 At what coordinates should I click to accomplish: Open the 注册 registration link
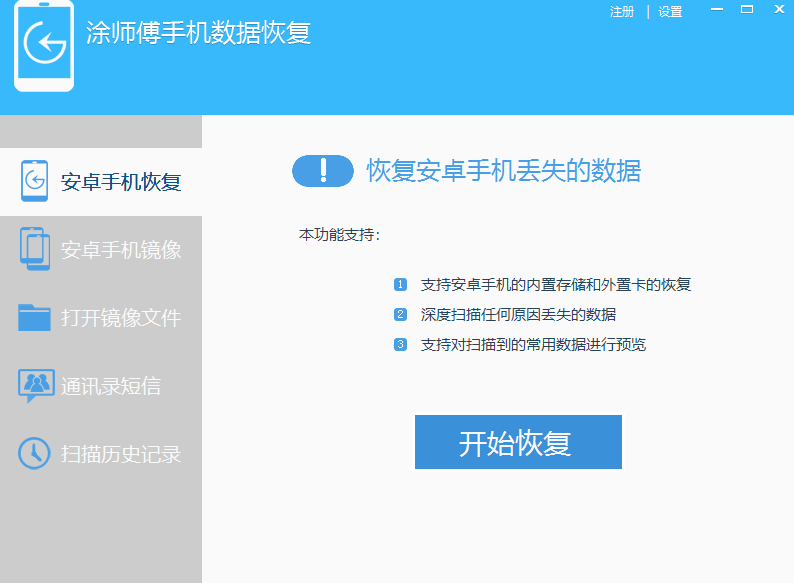pyautogui.click(x=622, y=12)
